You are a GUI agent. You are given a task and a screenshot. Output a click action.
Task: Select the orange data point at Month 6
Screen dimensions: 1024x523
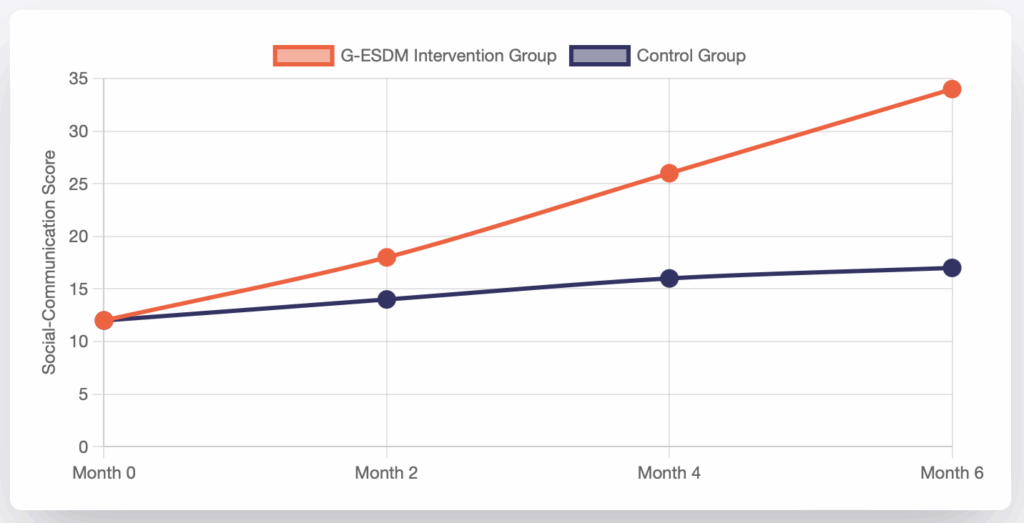click(952, 89)
